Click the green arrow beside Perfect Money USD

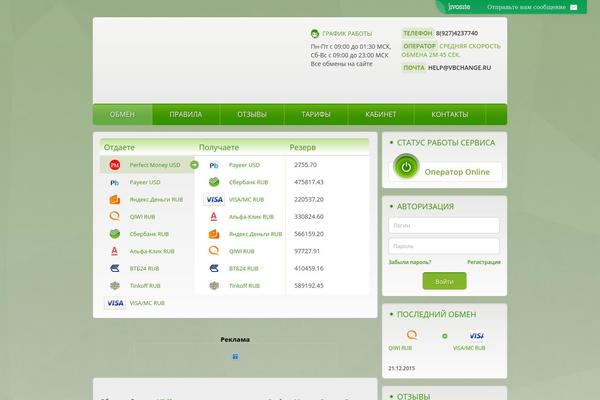tap(194, 165)
